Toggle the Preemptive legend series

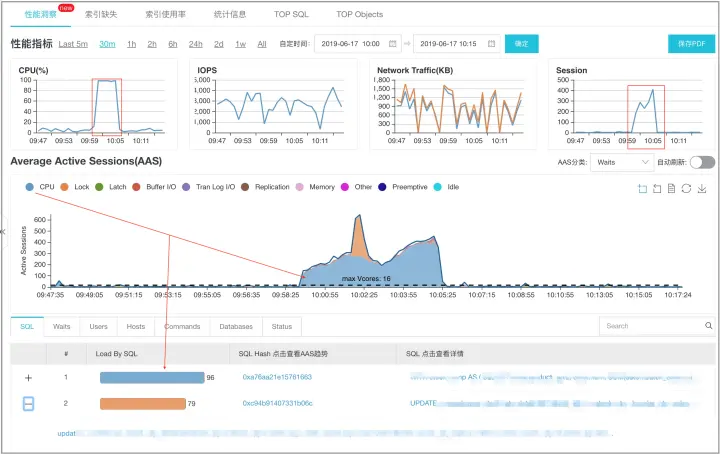click(x=403, y=187)
